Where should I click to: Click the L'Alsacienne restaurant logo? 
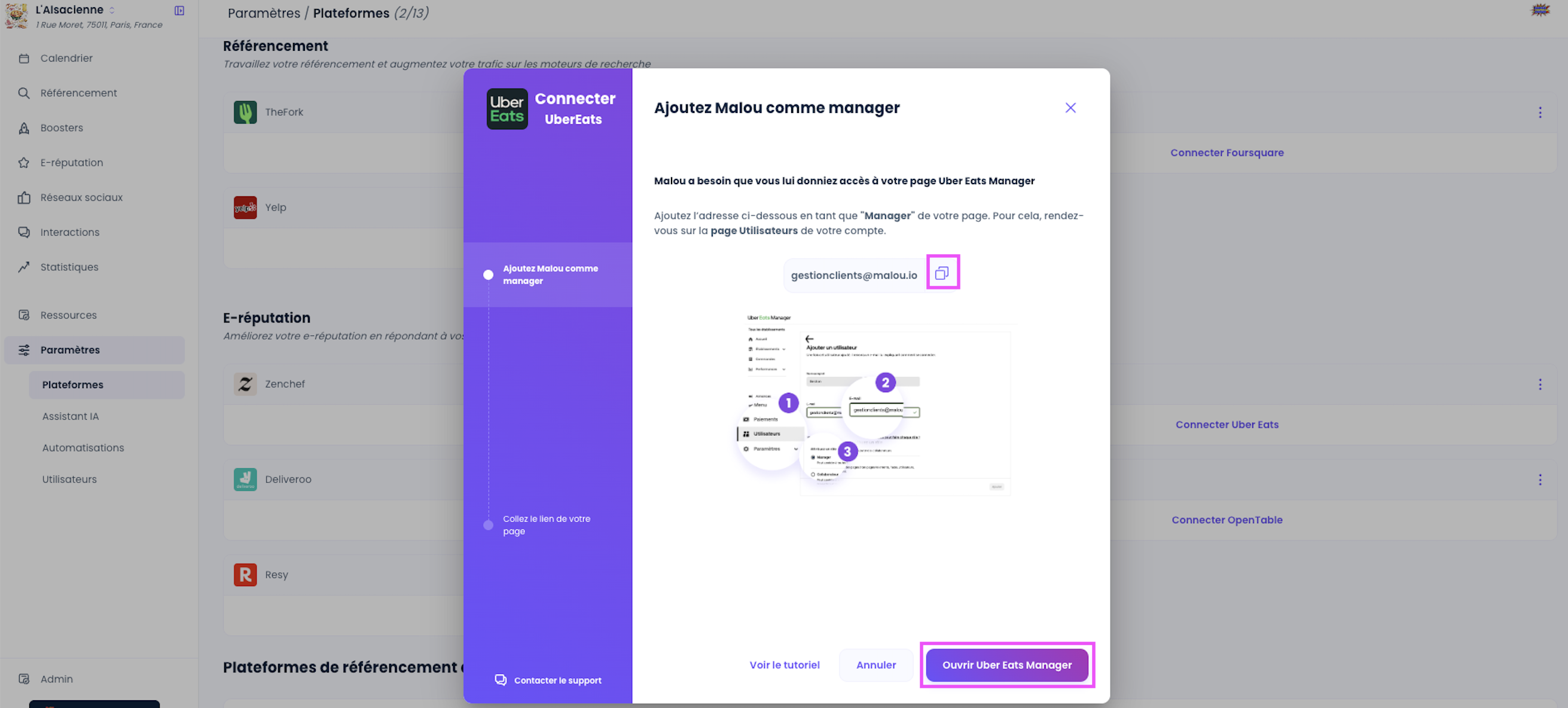(16, 15)
